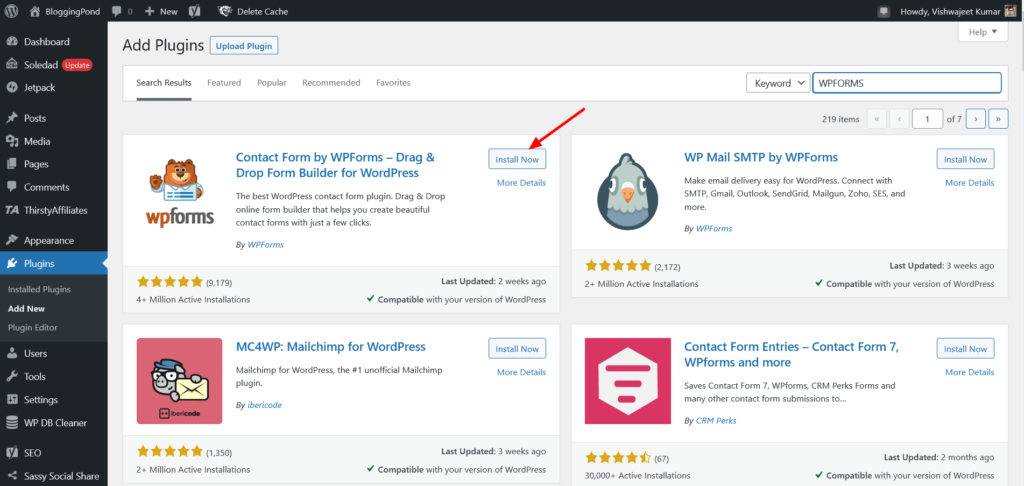
Task: Switch to Search Results tab
Action: click(164, 83)
